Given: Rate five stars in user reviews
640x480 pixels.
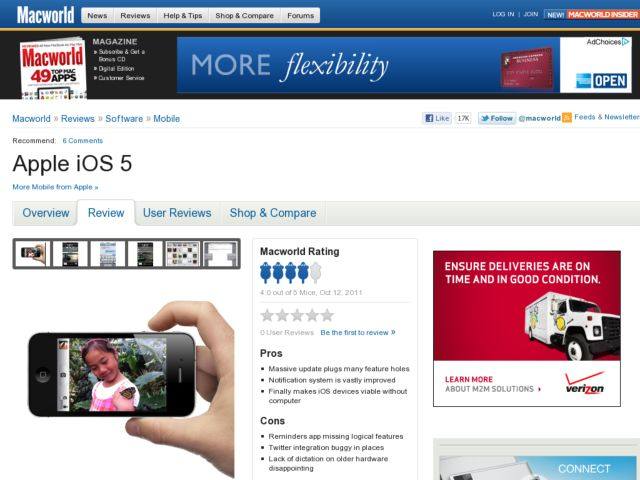Looking at the screenshot, I should point(327,315).
